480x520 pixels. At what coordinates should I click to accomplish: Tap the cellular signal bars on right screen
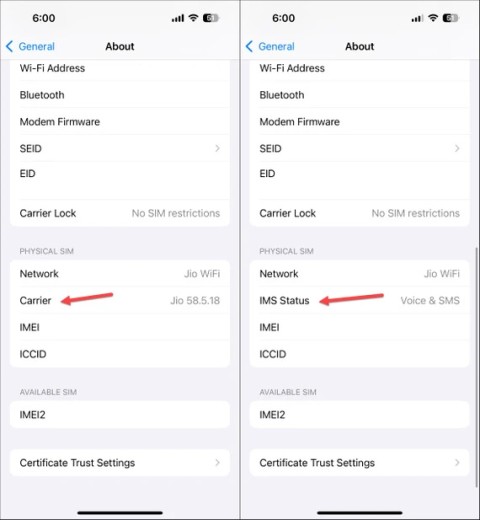(x=417, y=18)
